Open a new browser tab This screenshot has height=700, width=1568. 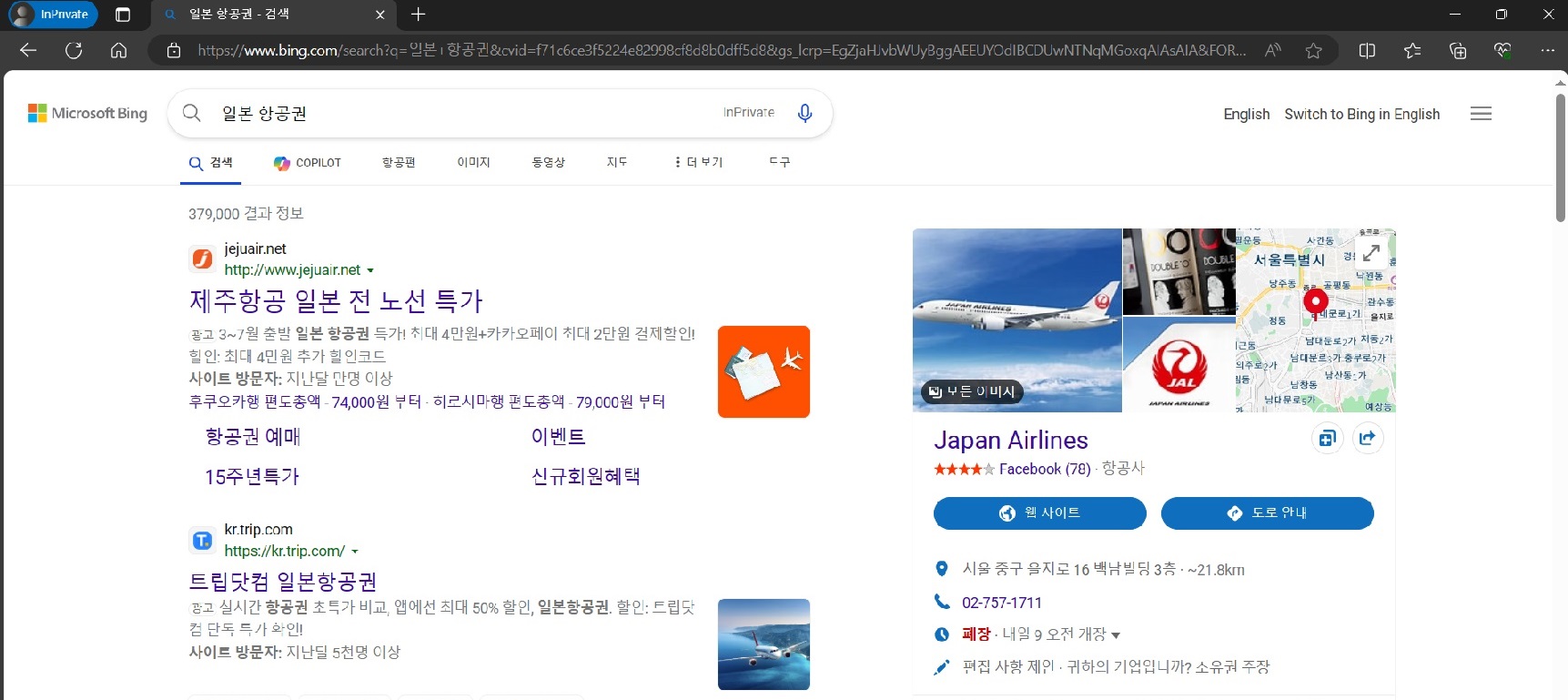point(418,15)
